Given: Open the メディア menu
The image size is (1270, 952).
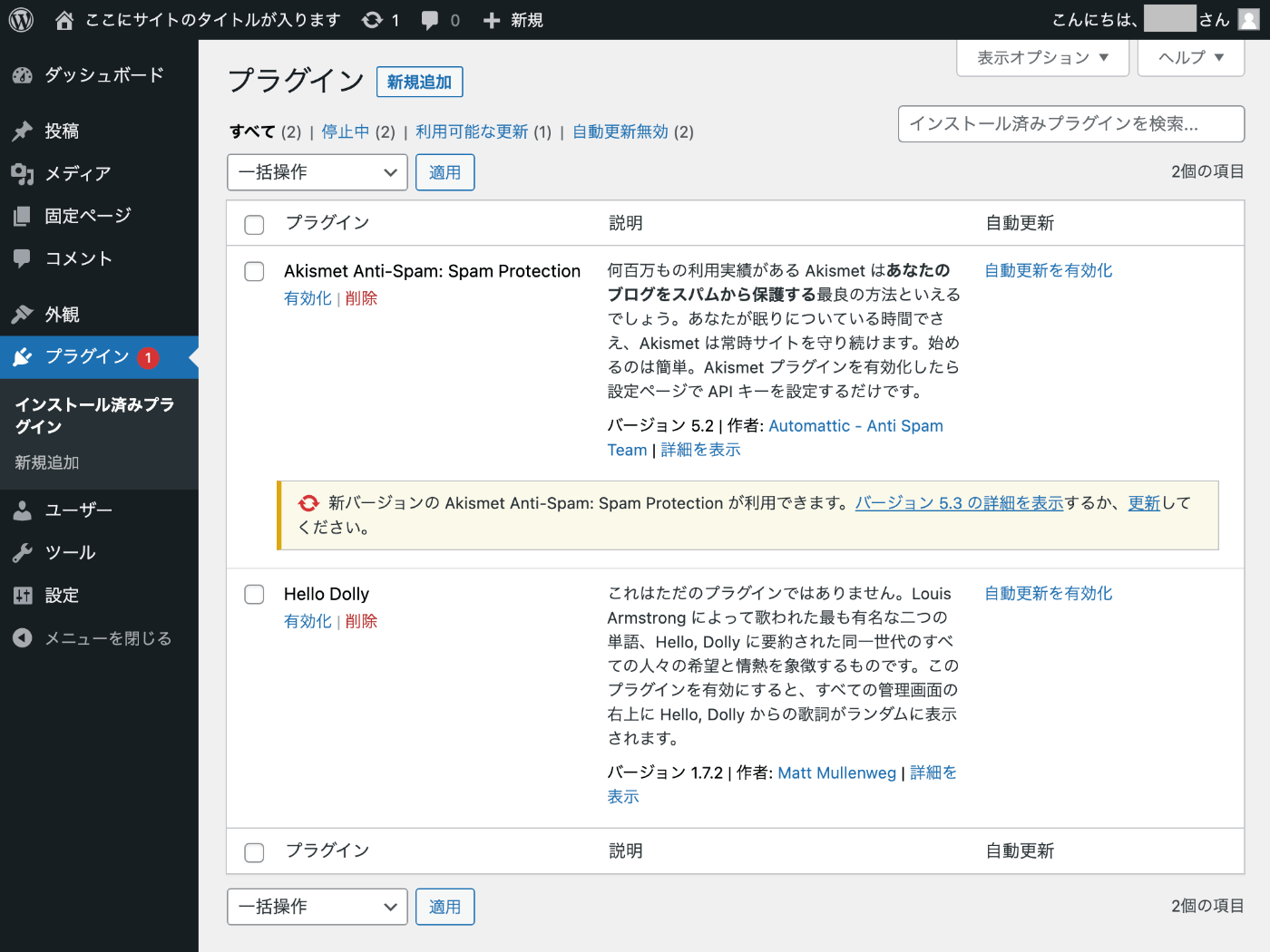Looking at the screenshot, I should click(99, 174).
